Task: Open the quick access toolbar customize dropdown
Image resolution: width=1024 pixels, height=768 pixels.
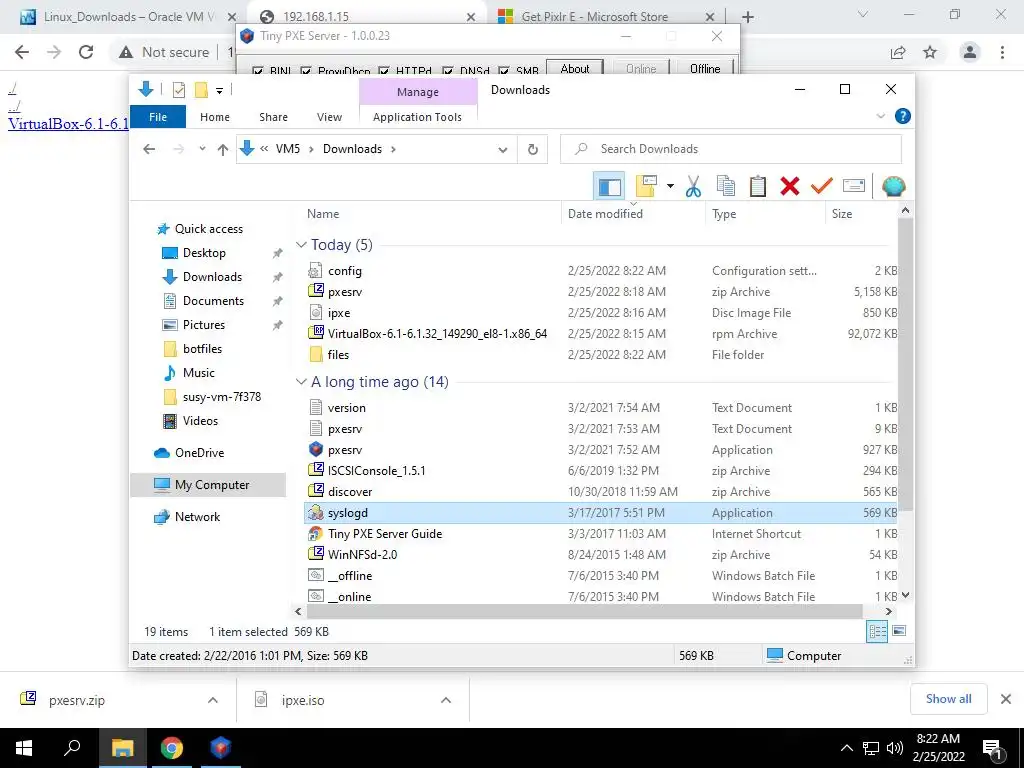Action: (x=219, y=91)
